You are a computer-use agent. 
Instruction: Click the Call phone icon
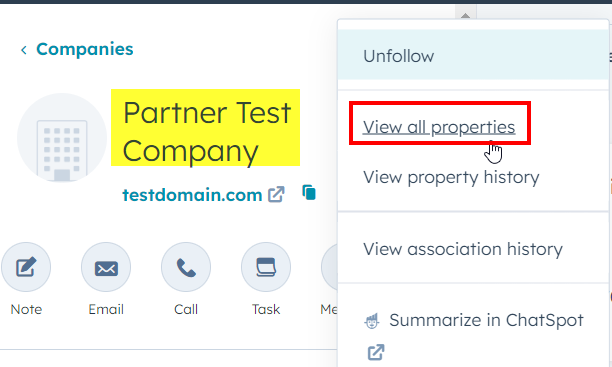[x=186, y=267]
